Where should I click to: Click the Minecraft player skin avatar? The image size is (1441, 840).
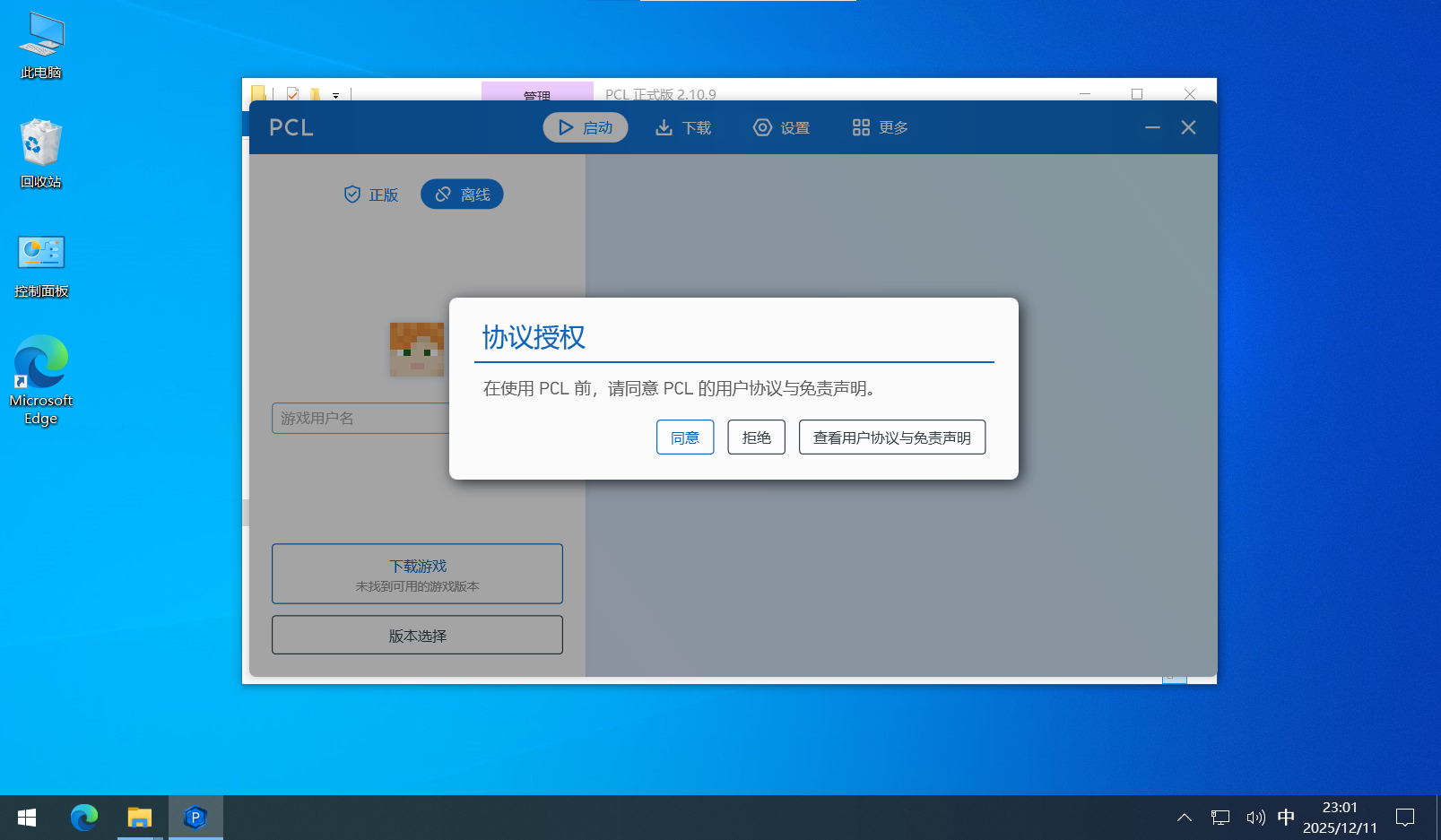(x=417, y=349)
